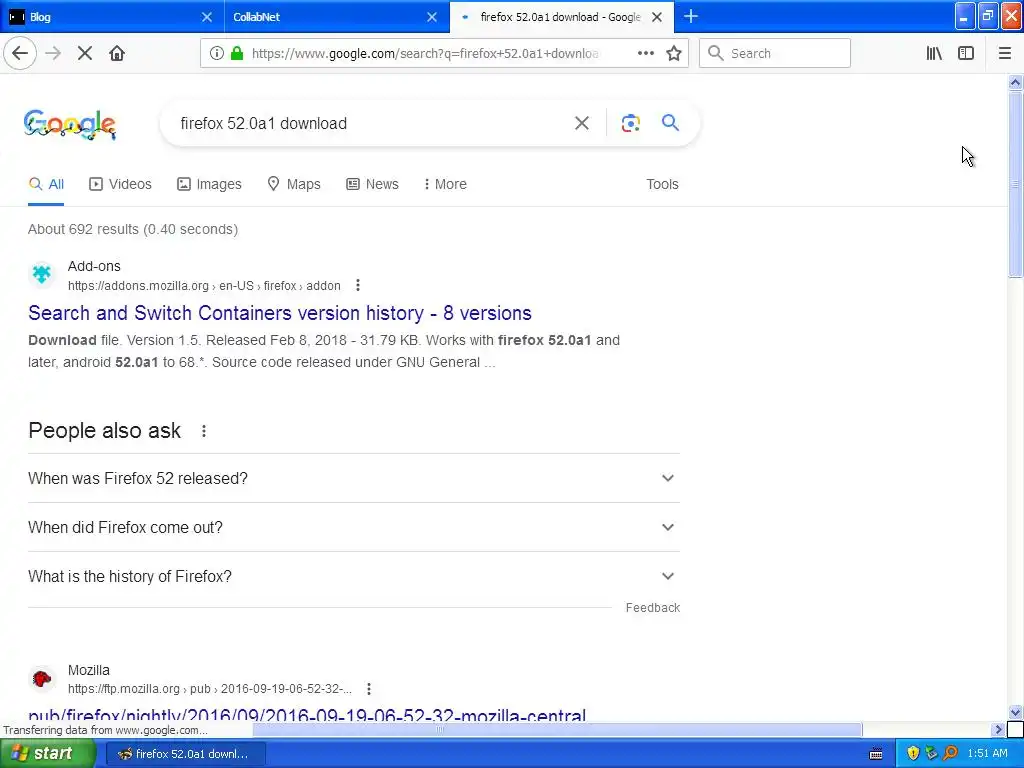Open a new tab with the plus icon
The image size is (1024, 768).
tap(691, 17)
